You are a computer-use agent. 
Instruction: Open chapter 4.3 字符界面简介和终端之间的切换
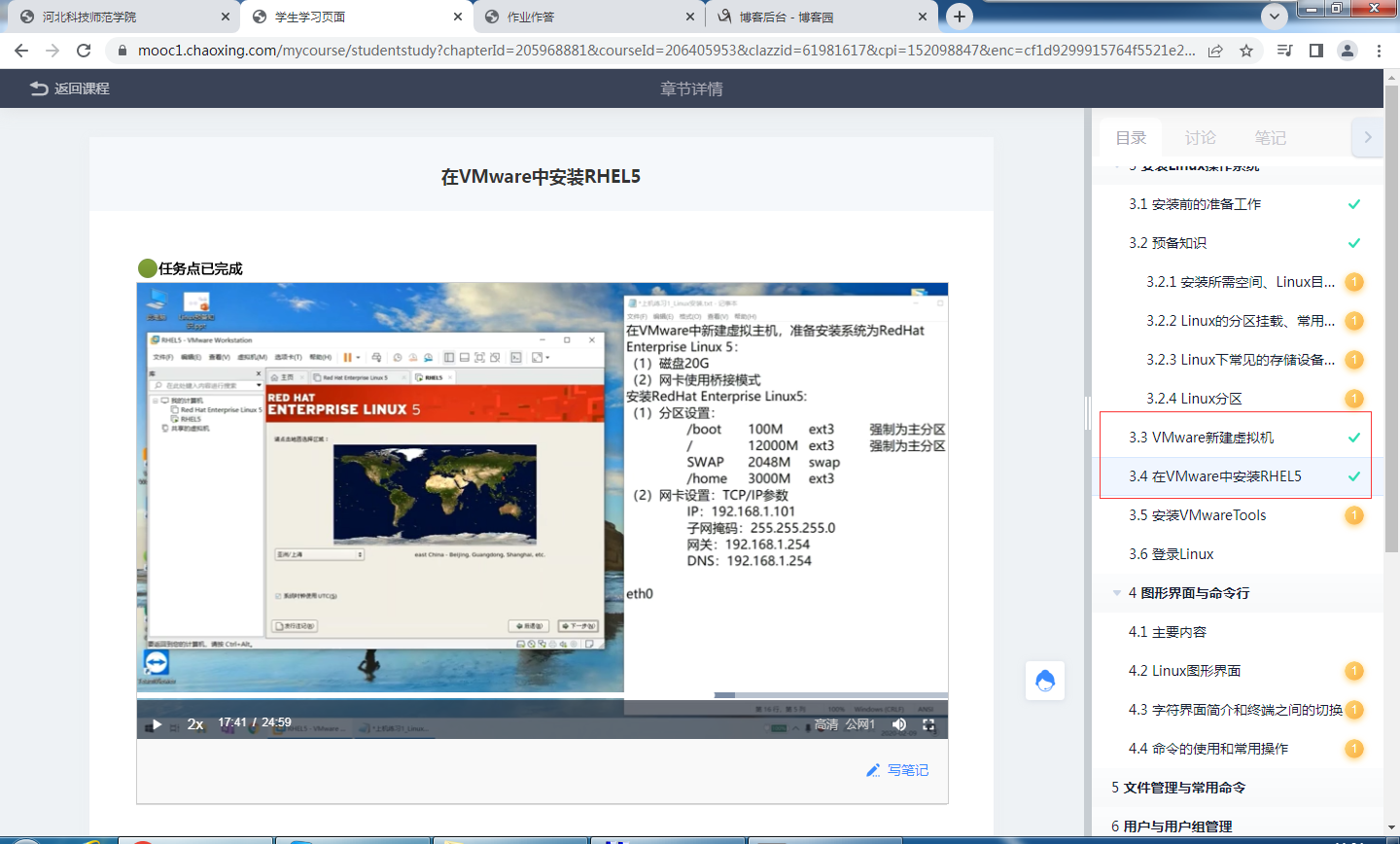tap(1236, 710)
